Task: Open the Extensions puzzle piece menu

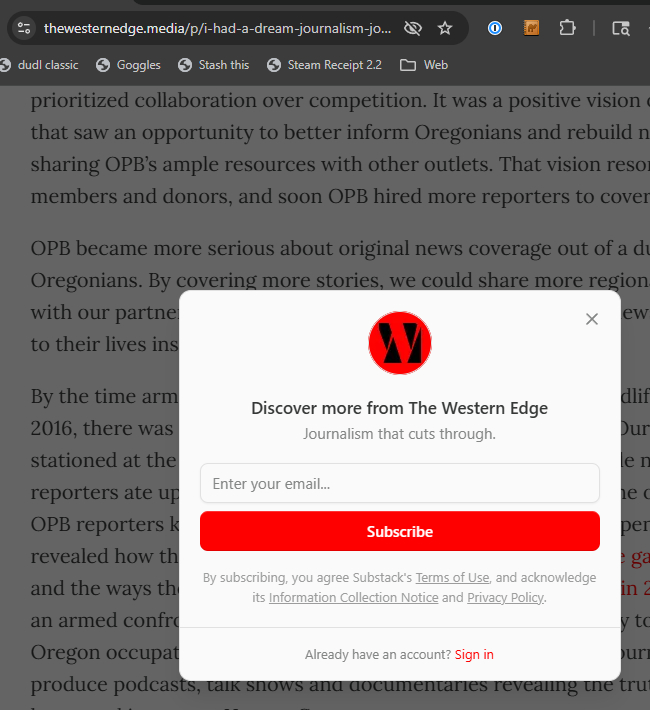Action: point(567,28)
